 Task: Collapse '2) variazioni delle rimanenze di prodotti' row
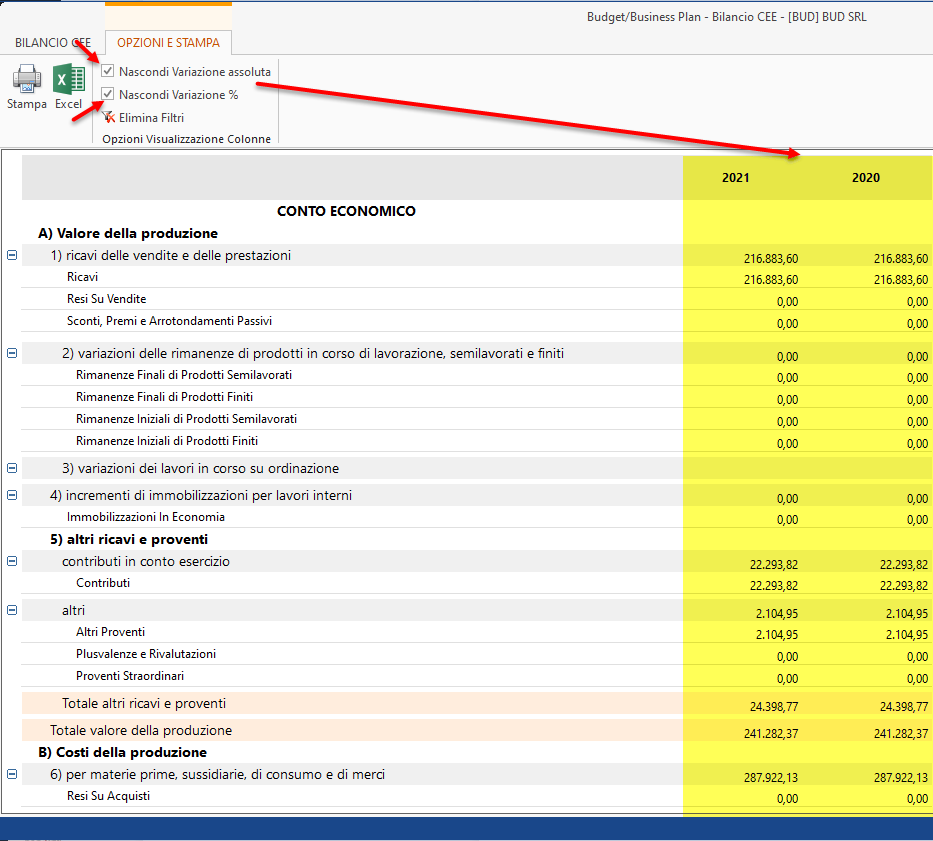click(12, 354)
